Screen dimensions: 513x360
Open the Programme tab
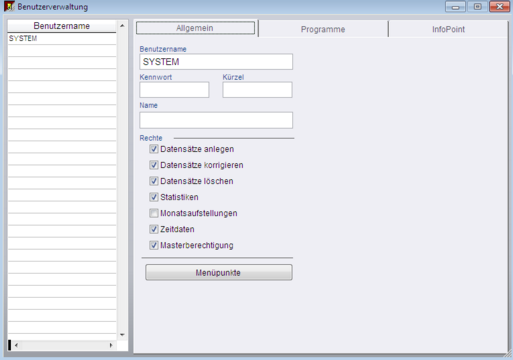(323, 29)
